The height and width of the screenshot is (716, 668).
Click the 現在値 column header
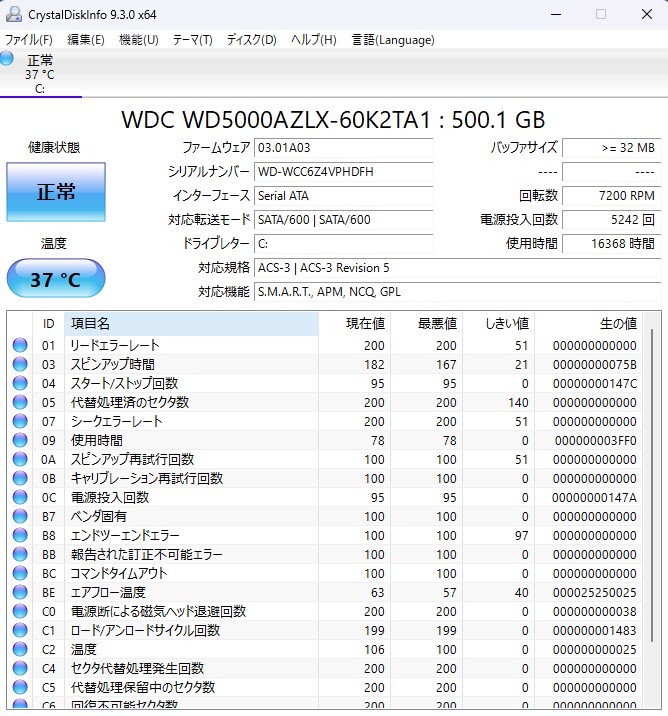[x=354, y=324]
